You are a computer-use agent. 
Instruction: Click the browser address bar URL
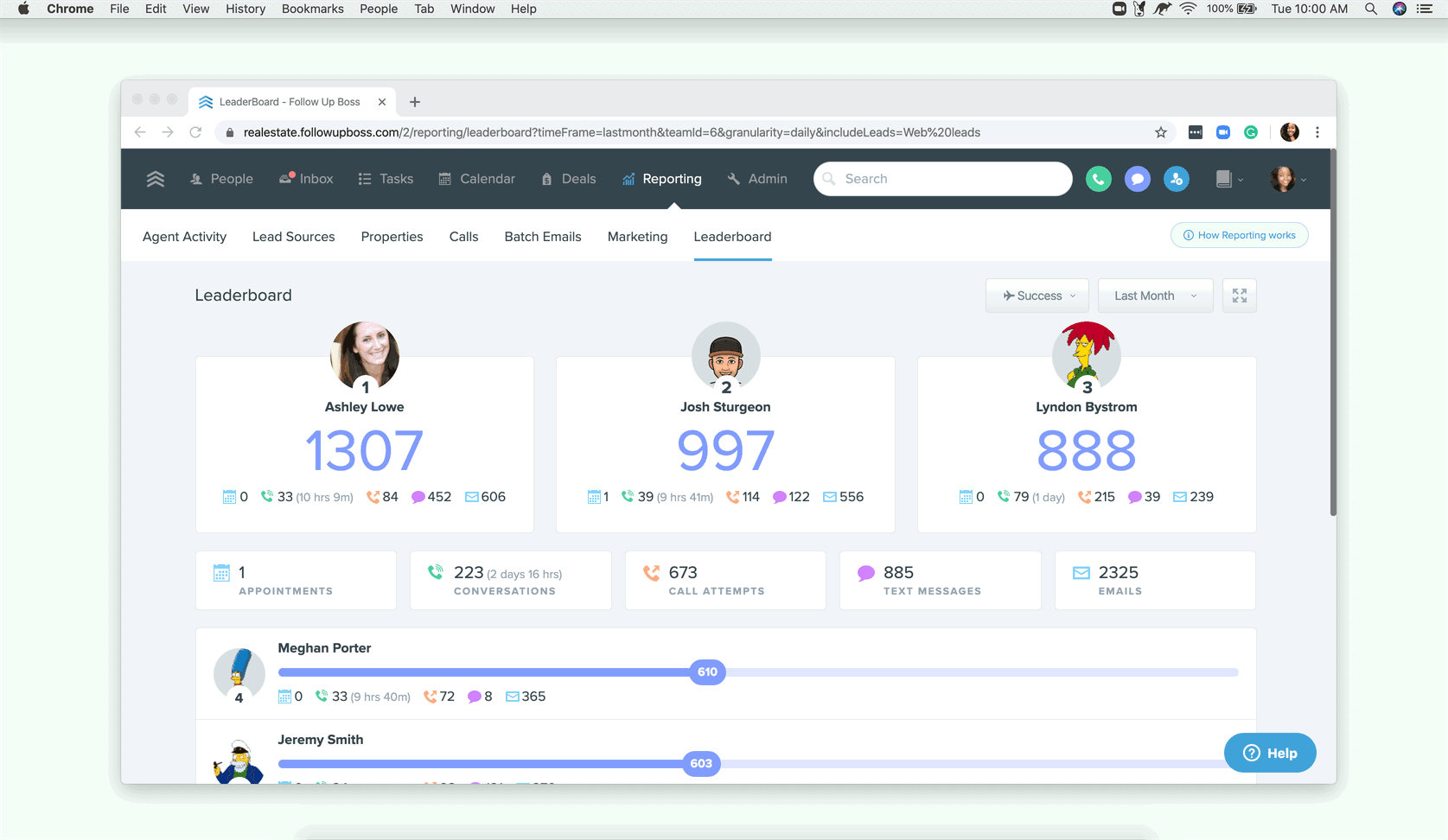pos(612,132)
